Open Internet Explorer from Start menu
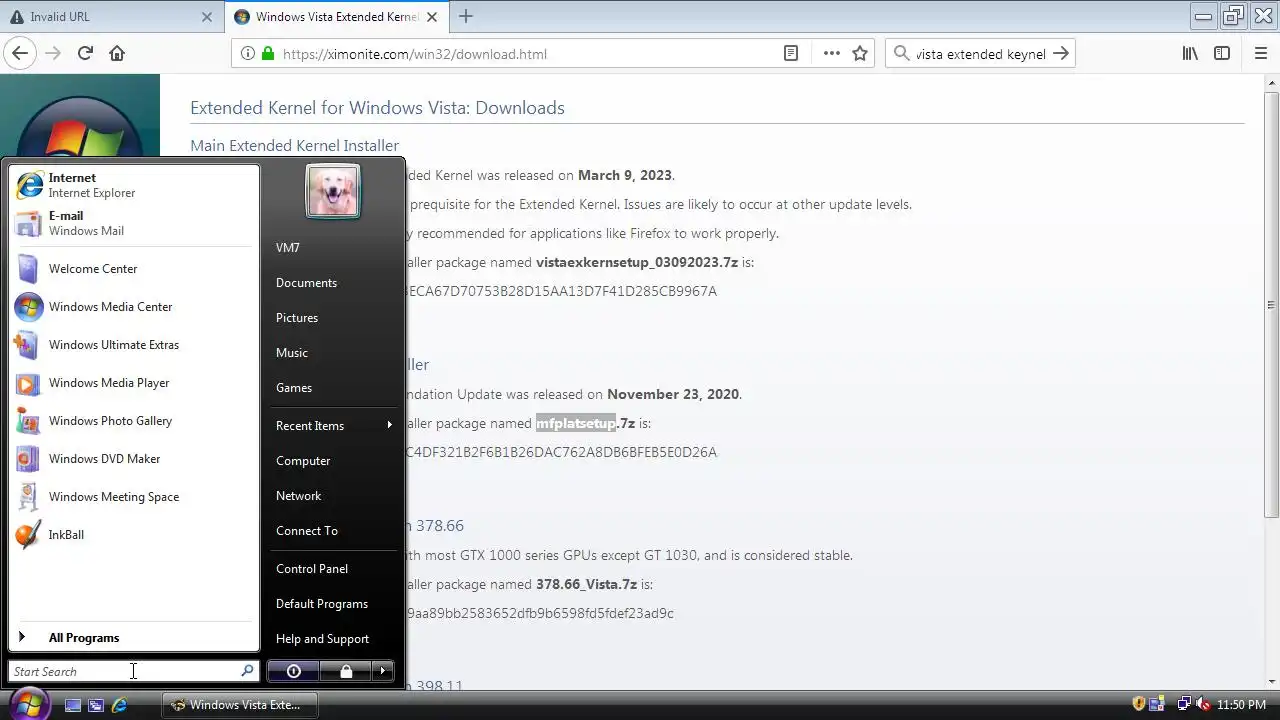 click(x=134, y=185)
